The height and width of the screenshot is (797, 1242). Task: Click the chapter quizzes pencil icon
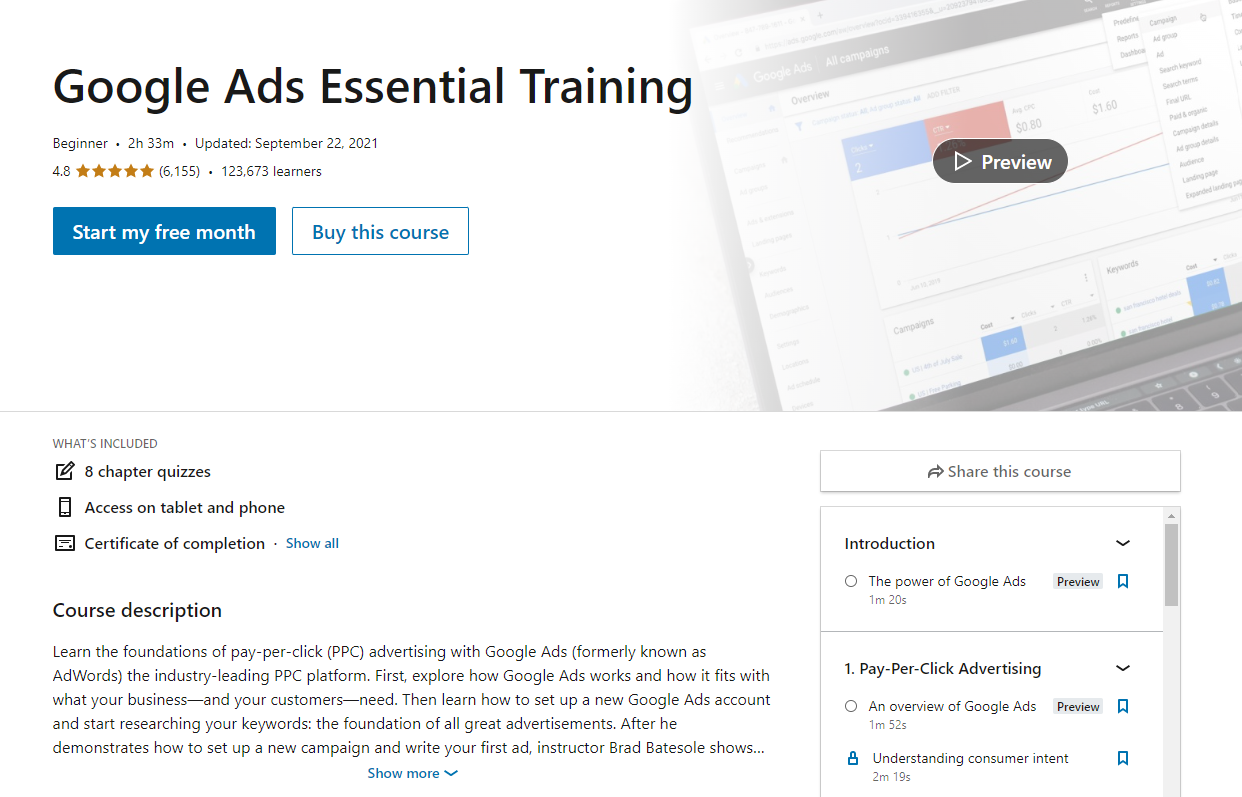[65, 471]
